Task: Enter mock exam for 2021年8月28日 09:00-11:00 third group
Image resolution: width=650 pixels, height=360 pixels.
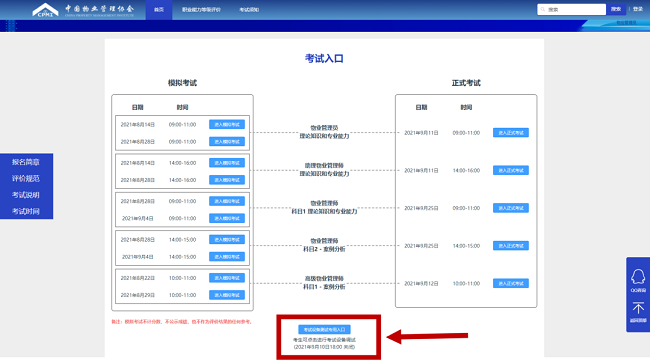Action: coord(227,201)
